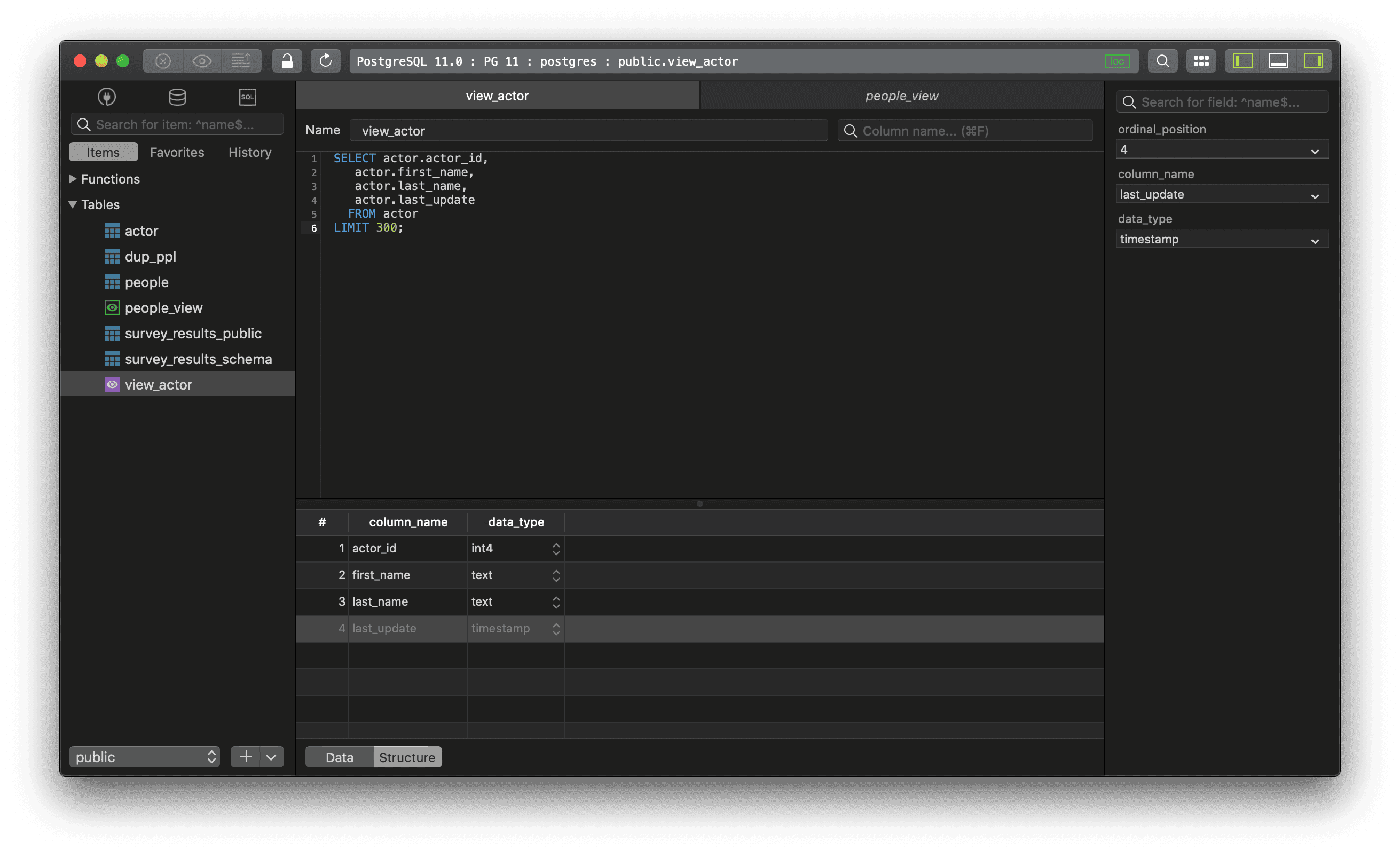Select the Items sidebar segment
Screen dimensions: 1400x855
pyautogui.click(x=104, y=152)
